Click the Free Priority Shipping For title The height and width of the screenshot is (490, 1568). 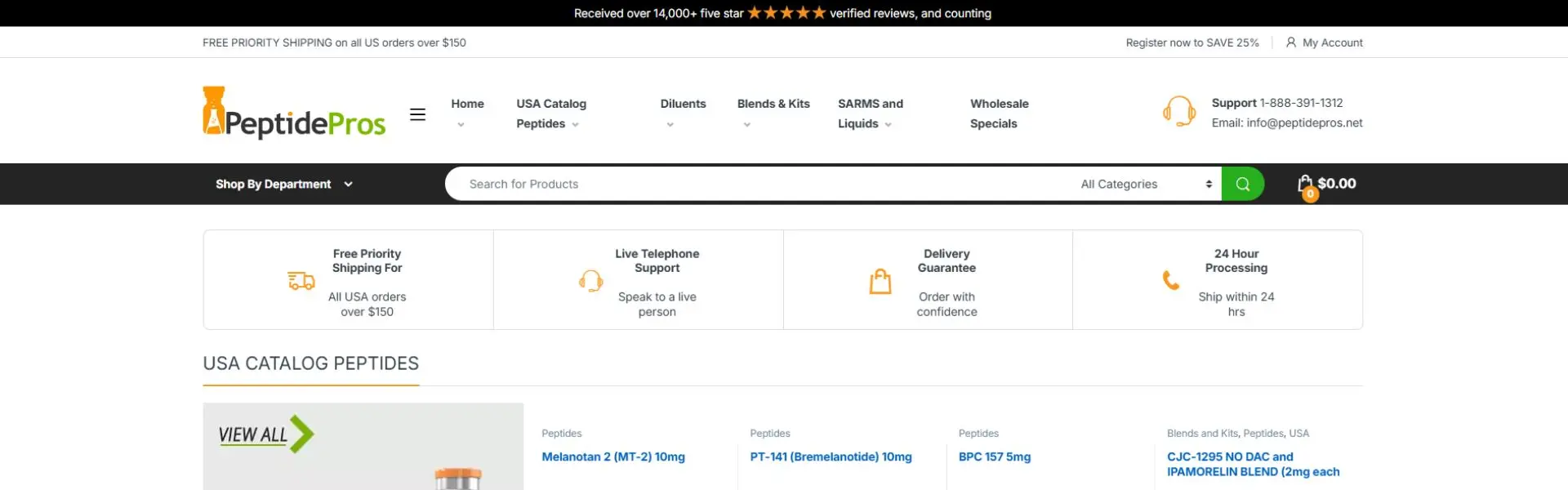(x=367, y=261)
